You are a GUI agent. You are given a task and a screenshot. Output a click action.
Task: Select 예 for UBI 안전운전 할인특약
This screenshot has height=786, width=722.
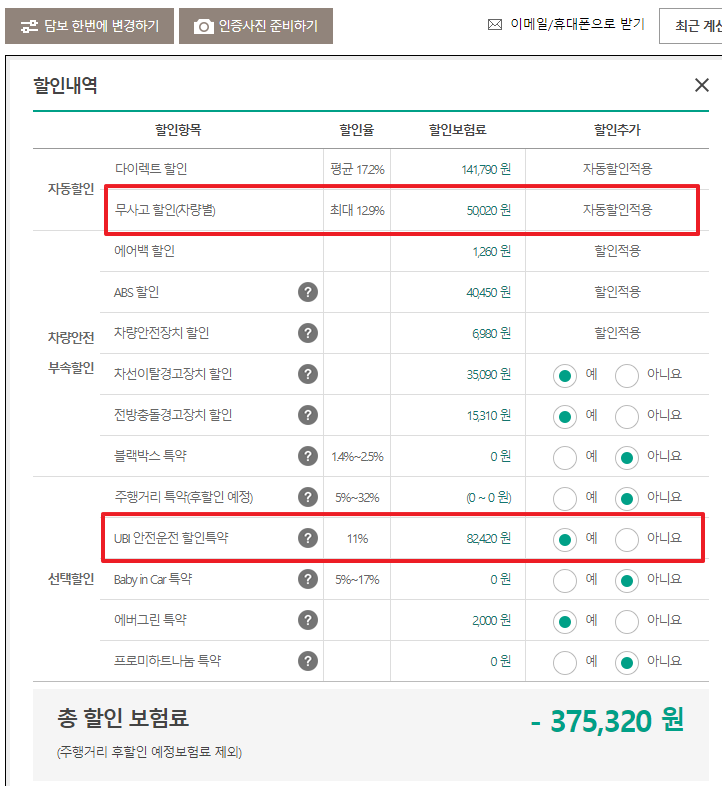tap(565, 540)
